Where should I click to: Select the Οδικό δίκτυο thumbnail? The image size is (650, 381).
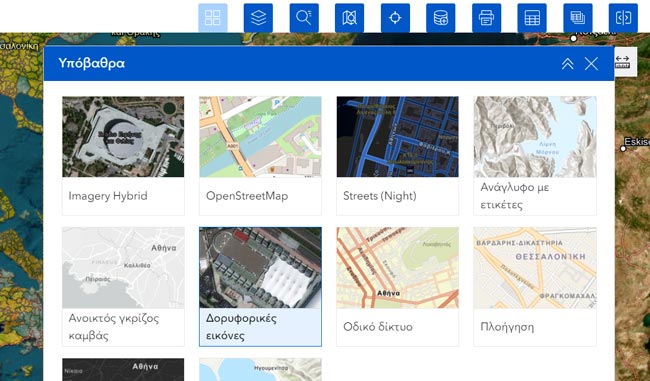pyautogui.click(x=398, y=267)
